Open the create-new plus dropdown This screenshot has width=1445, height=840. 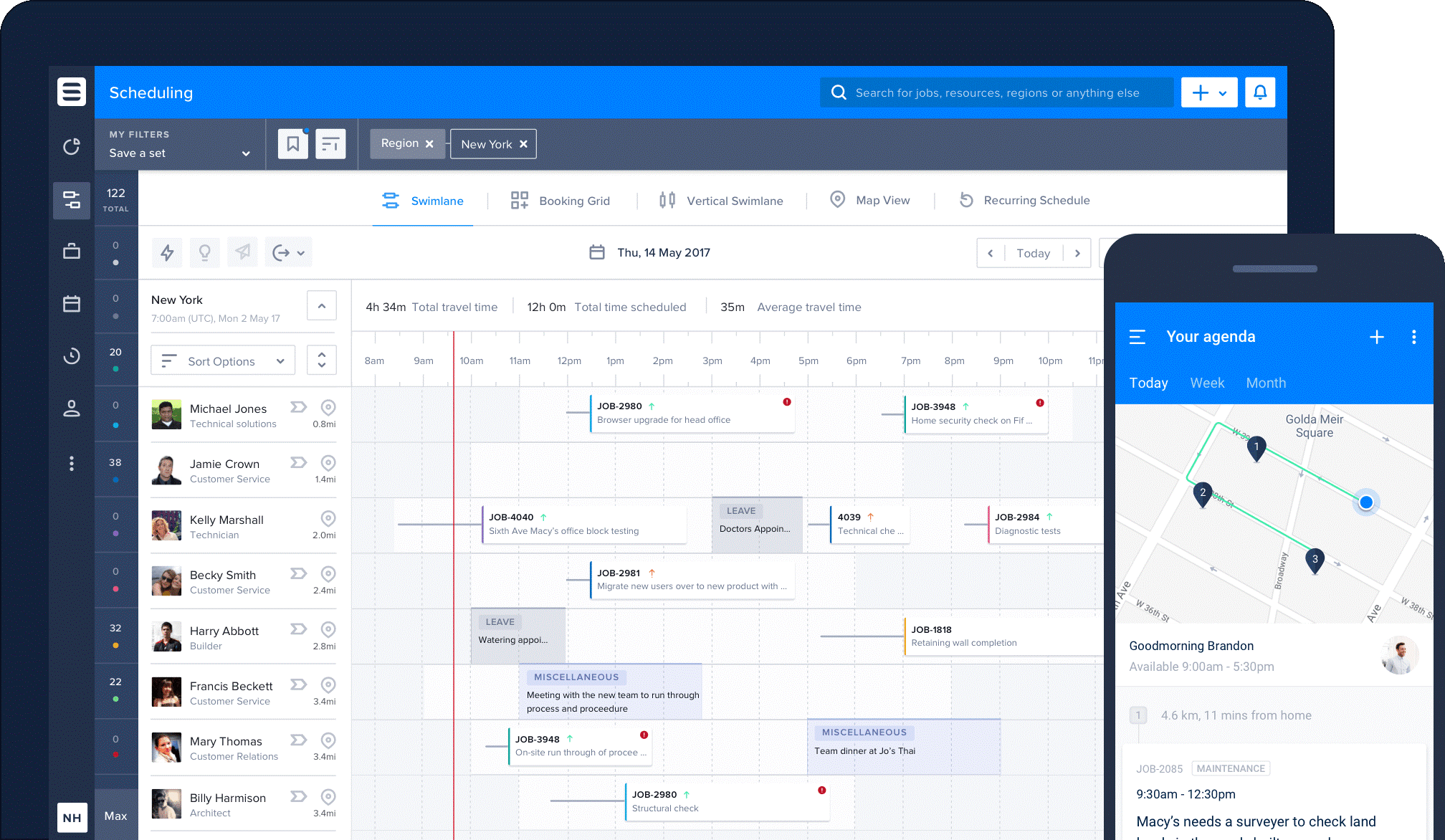click(1210, 92)
